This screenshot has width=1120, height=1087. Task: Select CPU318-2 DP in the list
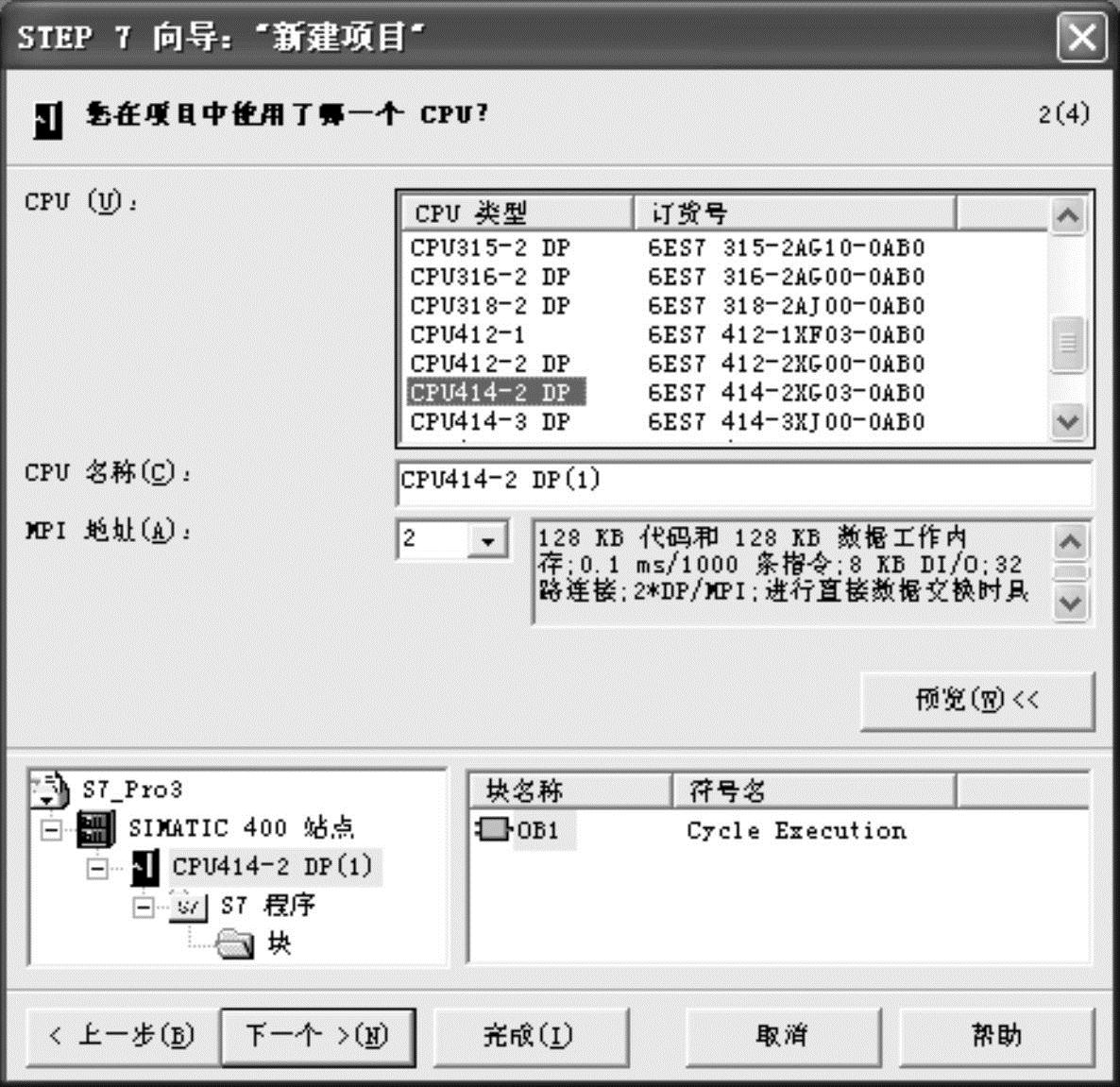pyautogui.click(x=490, y=306)
